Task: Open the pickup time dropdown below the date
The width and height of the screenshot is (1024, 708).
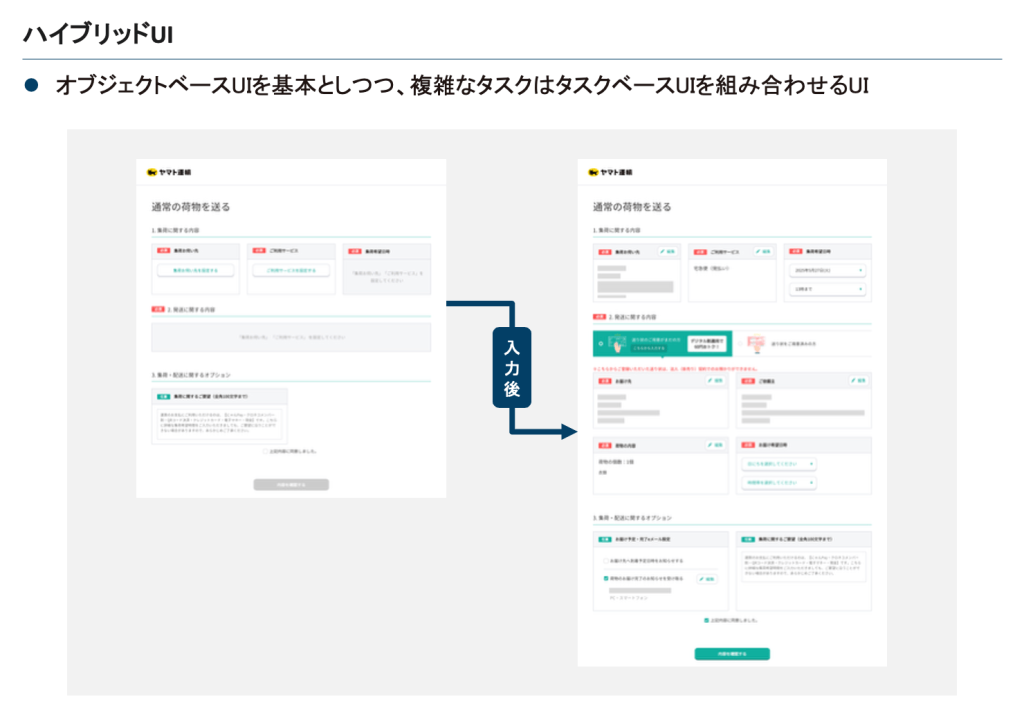Action: [828, 289]
